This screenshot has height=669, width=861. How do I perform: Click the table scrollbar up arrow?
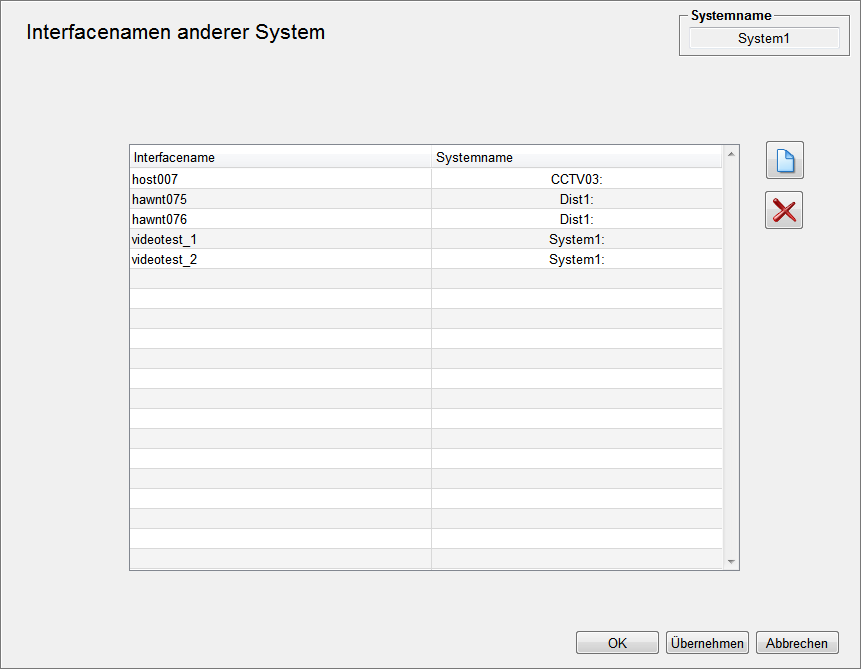(731, 154)
